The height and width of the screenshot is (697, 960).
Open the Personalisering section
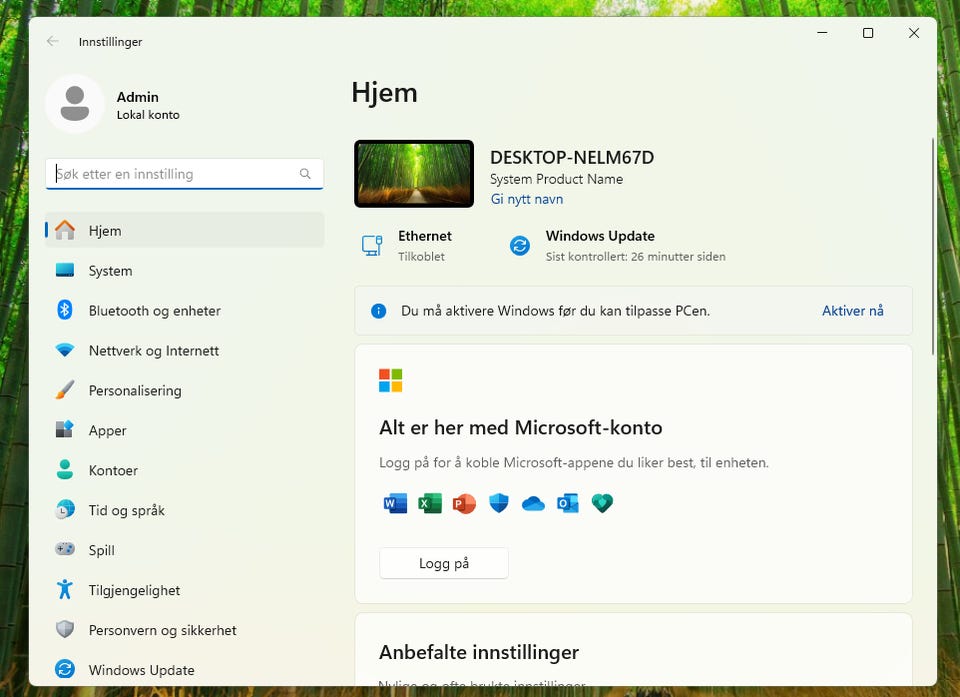pos(184,390)
